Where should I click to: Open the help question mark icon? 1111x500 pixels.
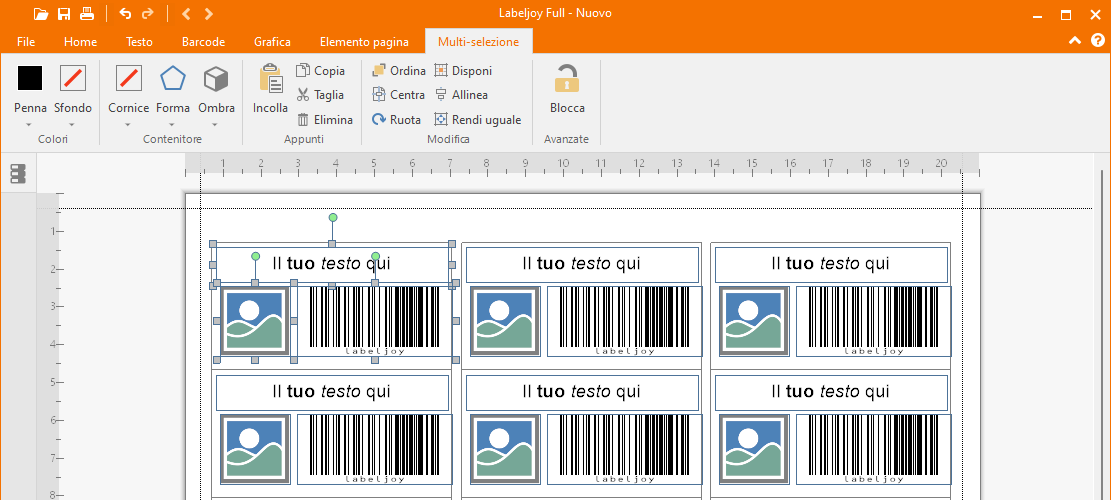coord(1098,40)
